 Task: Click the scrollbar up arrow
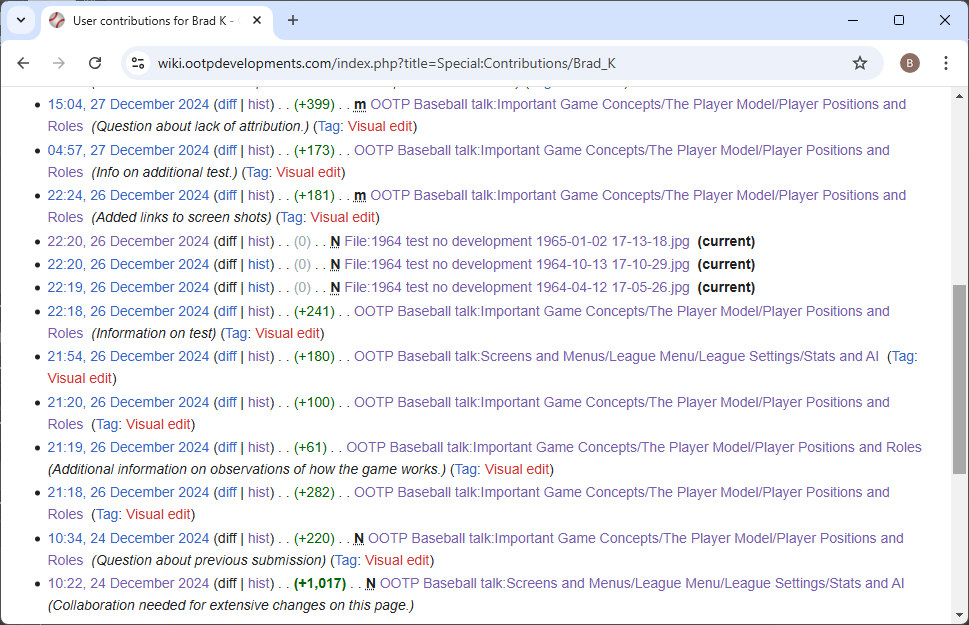tap(958, 96)
